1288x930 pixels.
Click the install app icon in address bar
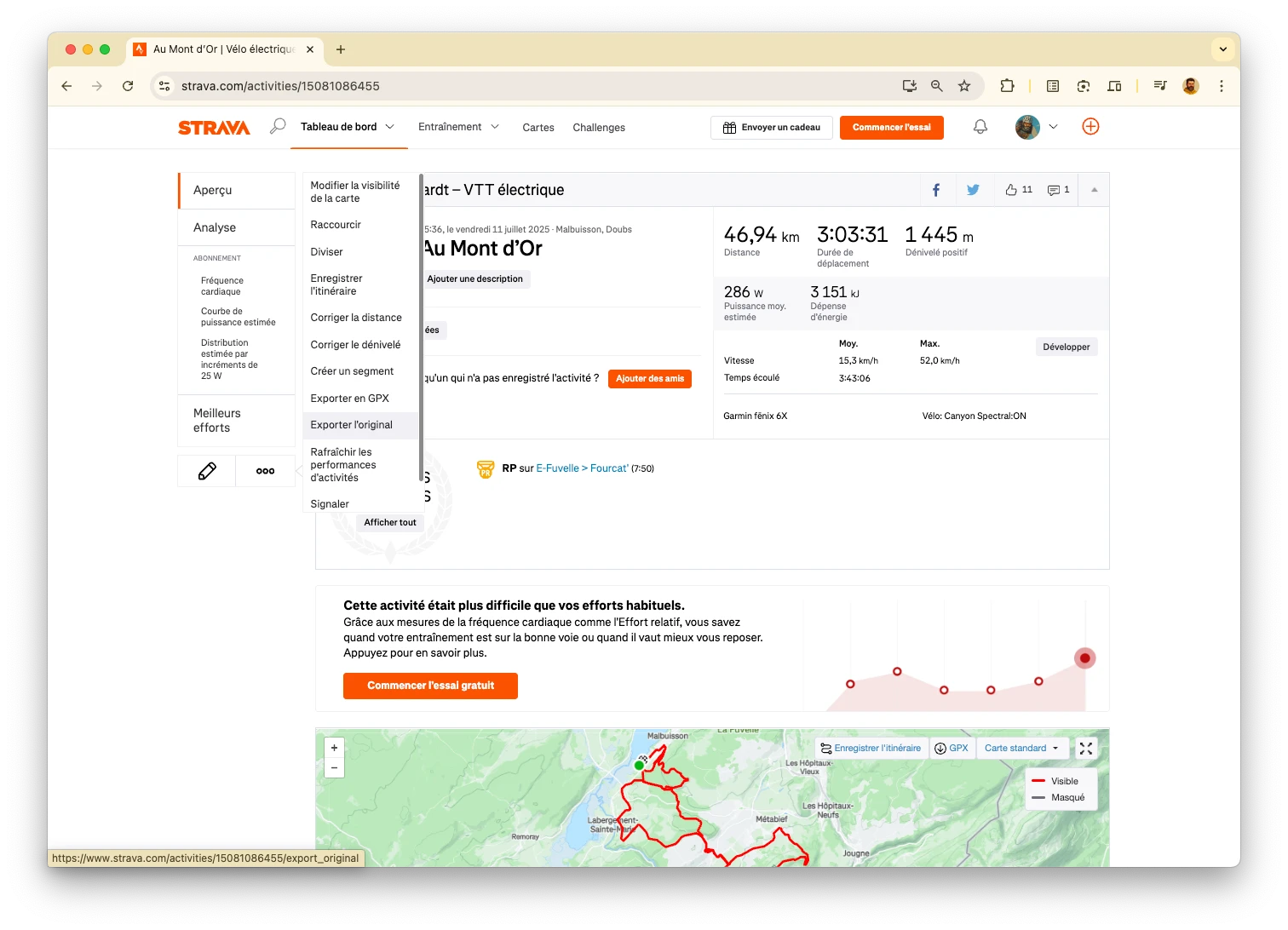pos(910,86)
